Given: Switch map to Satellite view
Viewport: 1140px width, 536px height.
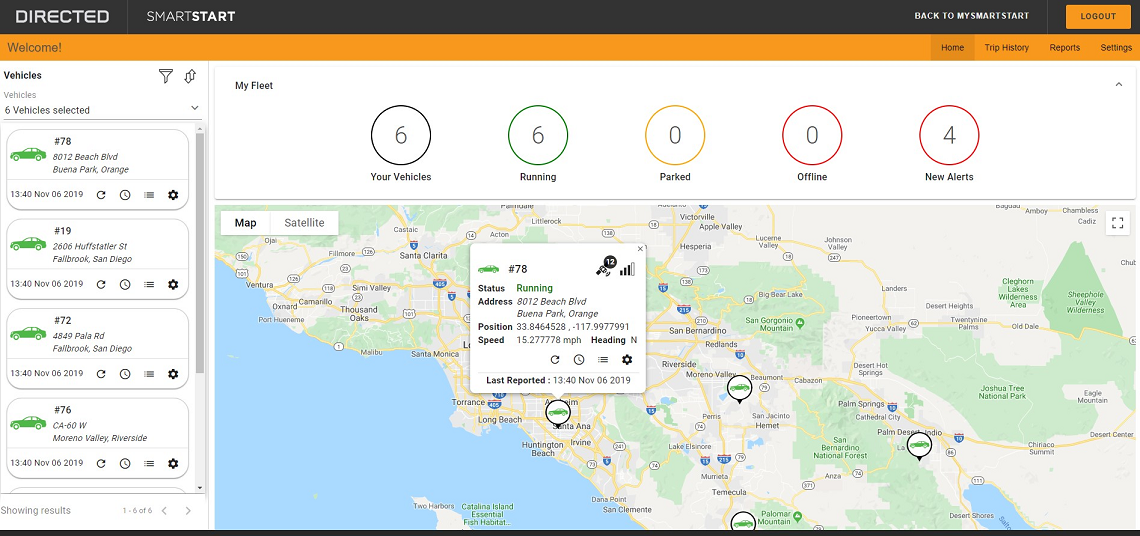Looking at the screenshot, I should (x=305, y=223).
